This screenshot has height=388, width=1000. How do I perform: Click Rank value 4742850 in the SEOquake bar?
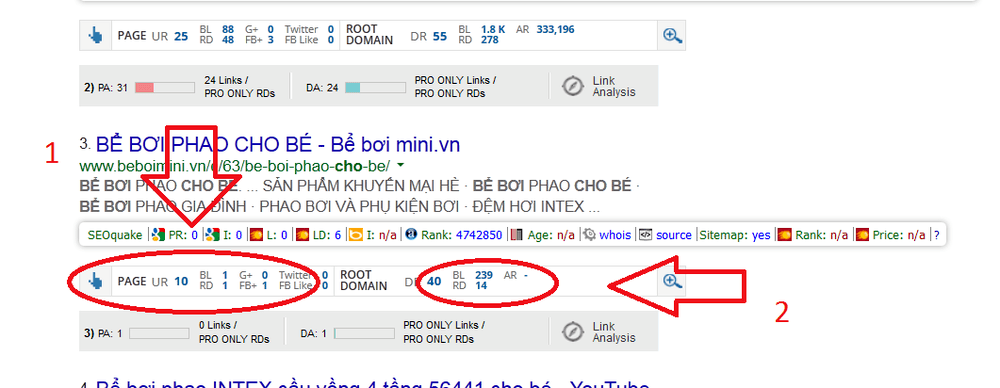[x=479, y=235]
